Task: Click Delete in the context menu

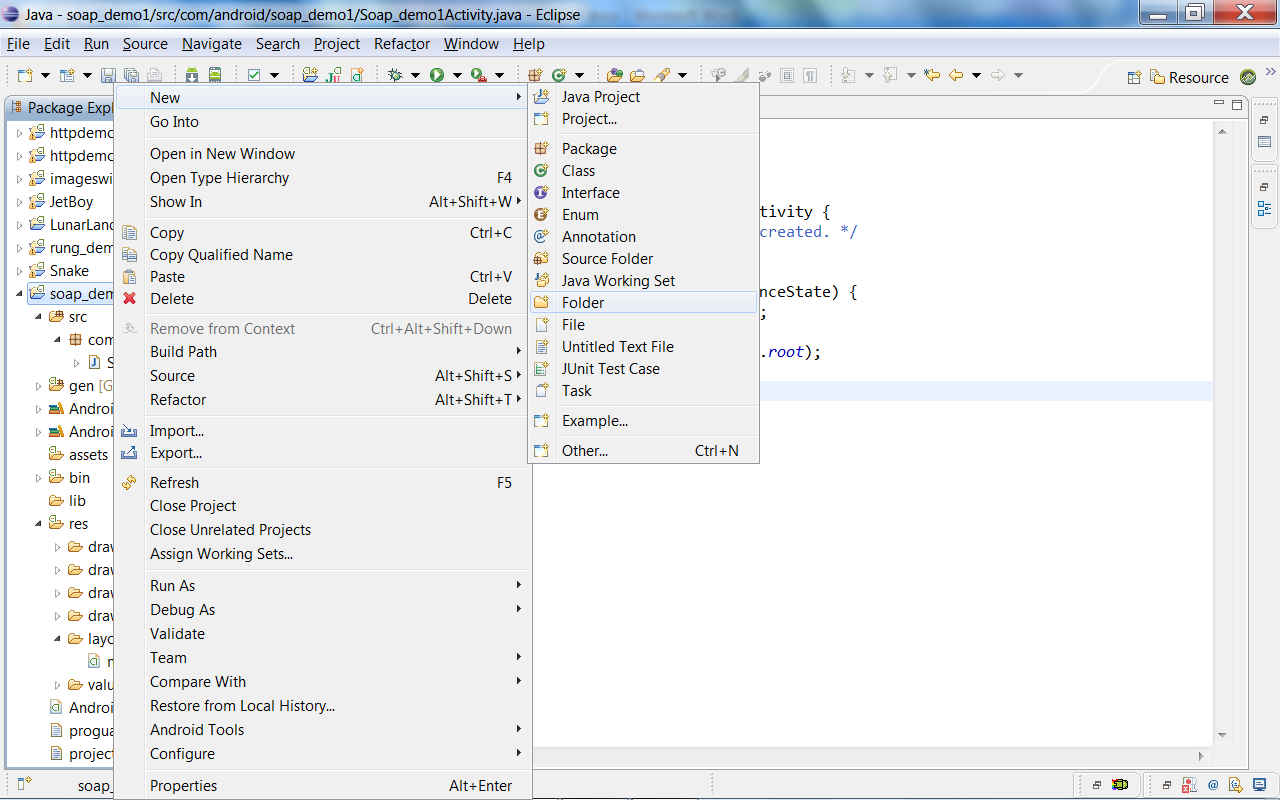Action: (x=322, y=299)
